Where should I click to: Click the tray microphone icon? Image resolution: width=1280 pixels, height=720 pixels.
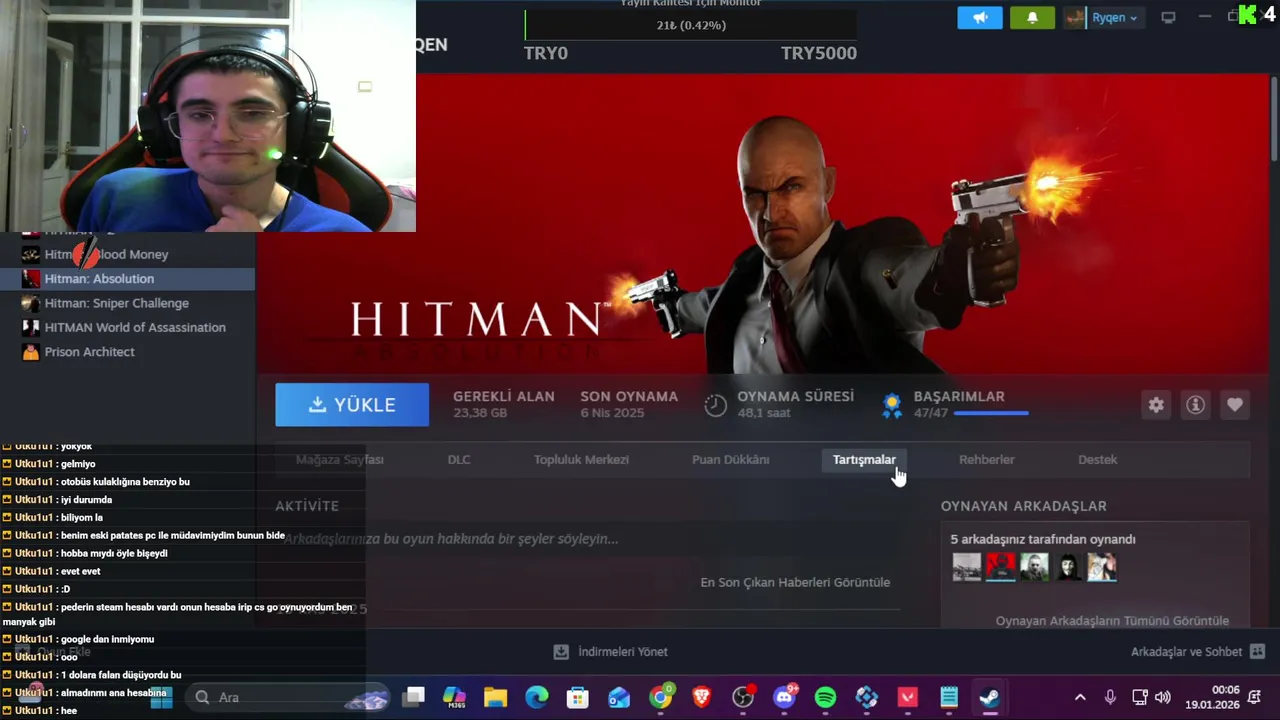pyautogui.click(x=1110, y=697)
